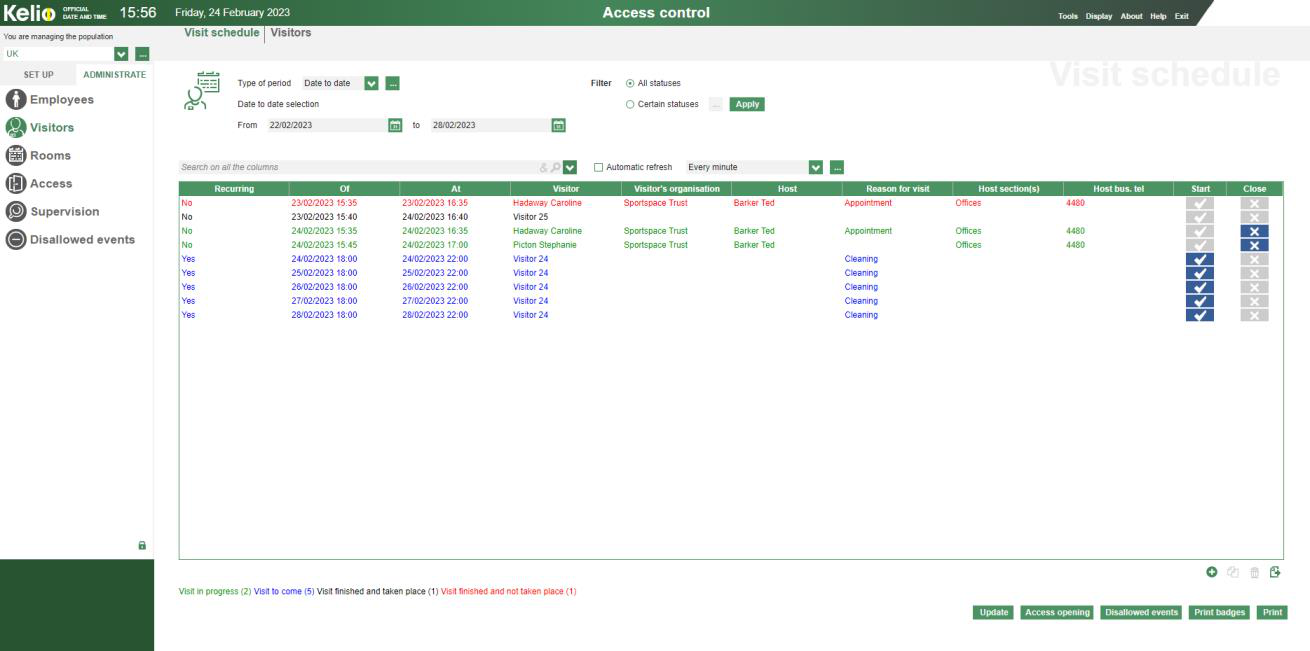The height and width of the screenshot is (651, 1310).
Task: Start the visit scheduled 28/02/2023 18:00
Action: coord(1201,315)
